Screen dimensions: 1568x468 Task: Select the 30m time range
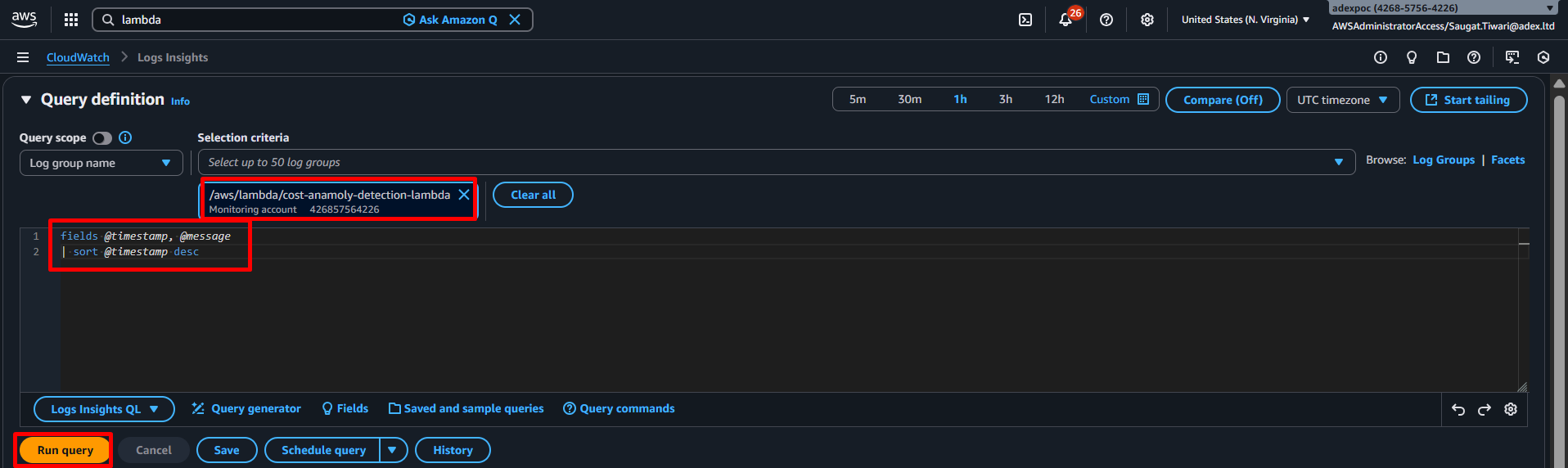[x=909, y=99]
